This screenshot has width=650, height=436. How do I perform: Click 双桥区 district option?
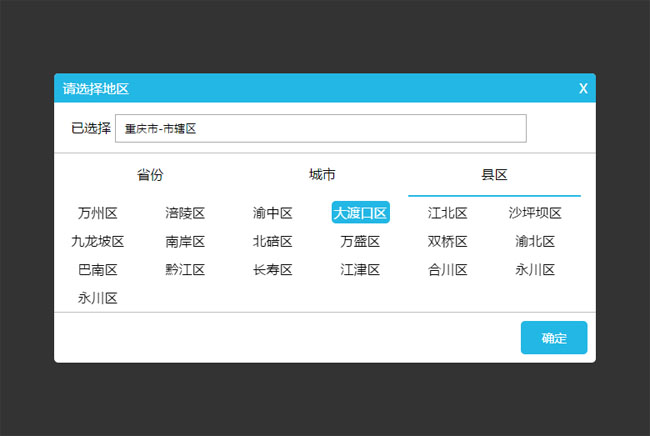[x=448, y=241]
